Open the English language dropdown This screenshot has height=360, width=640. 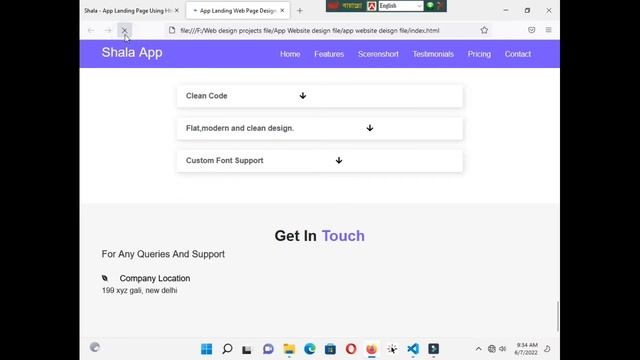point(400,6)
